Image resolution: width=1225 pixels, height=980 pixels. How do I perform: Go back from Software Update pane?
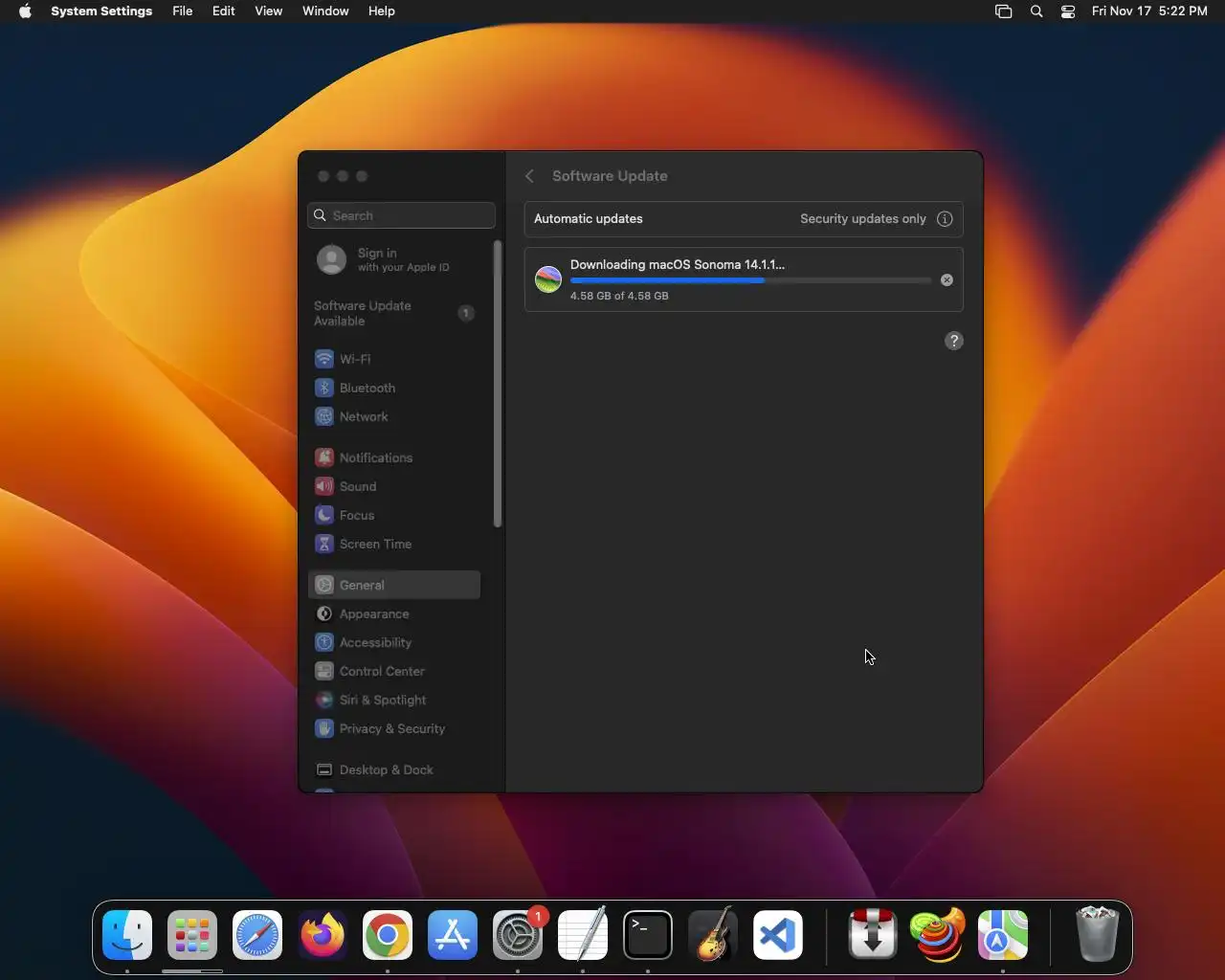click(x=529, y=176)
